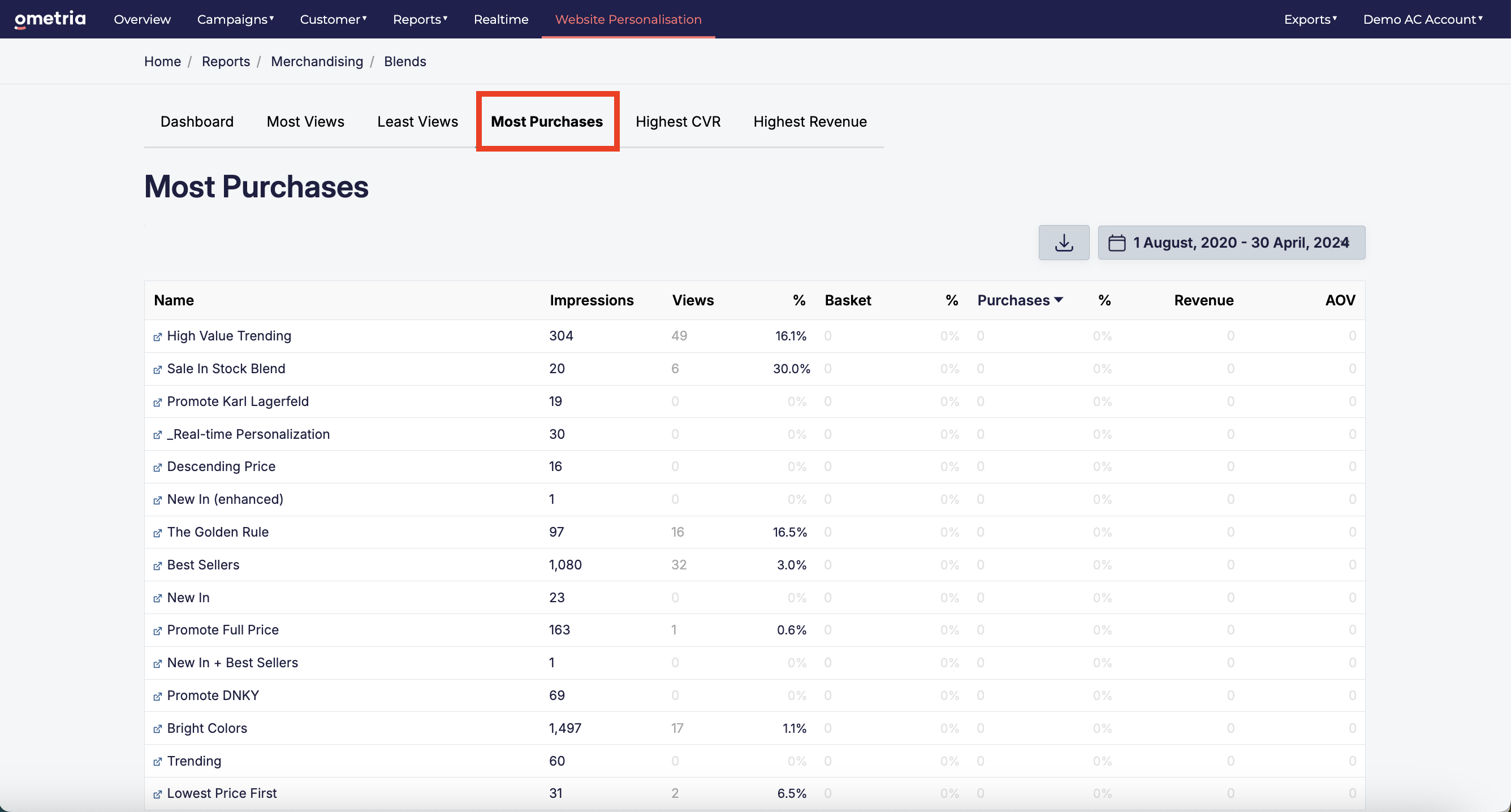This screenshot has width=1511, height=812.
Task: Expand the Customer dropdown menu
Action: (x=333, y=19)
